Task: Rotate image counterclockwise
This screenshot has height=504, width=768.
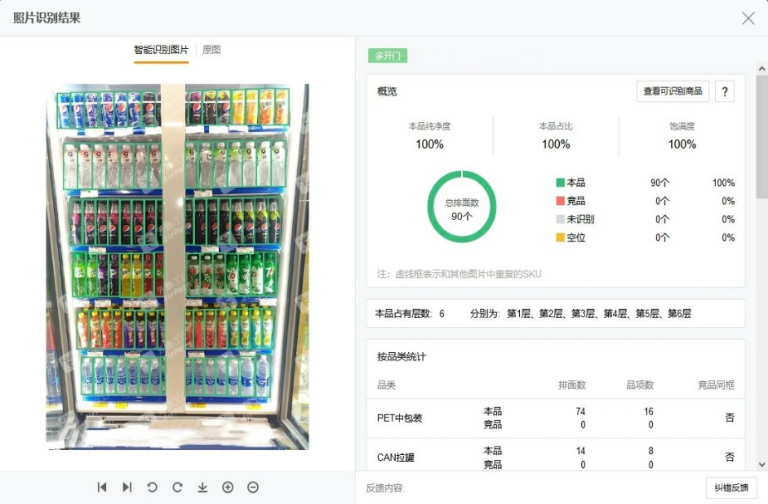Action: 152,487
